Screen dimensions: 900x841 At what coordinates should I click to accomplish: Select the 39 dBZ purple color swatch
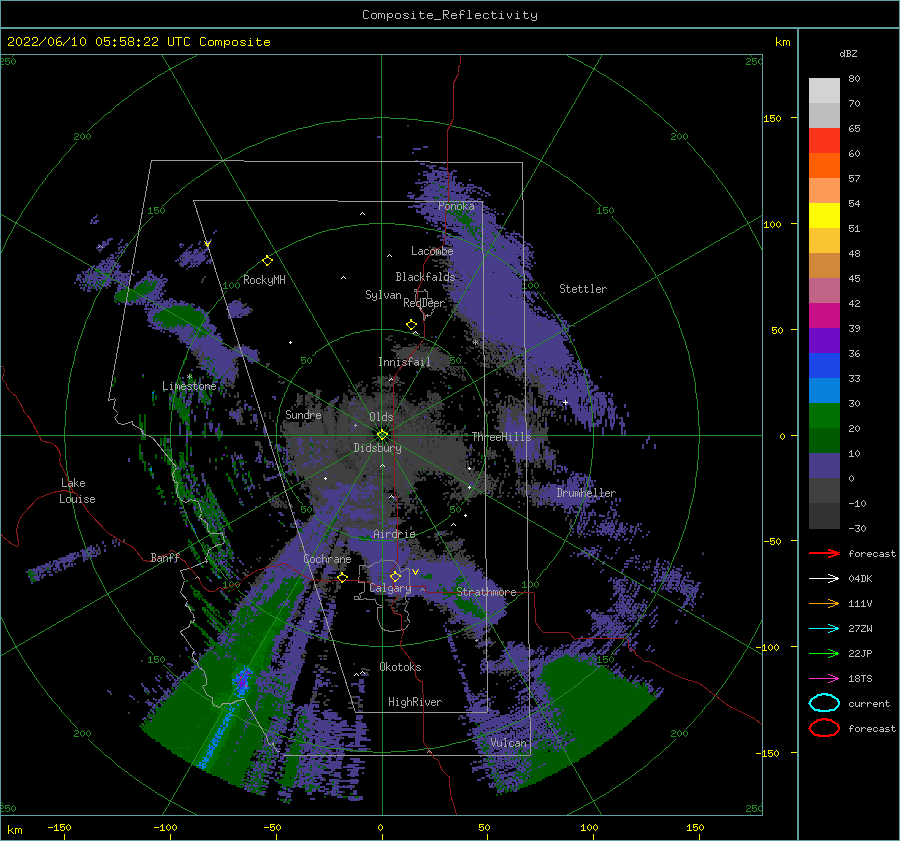click(824, 341)
